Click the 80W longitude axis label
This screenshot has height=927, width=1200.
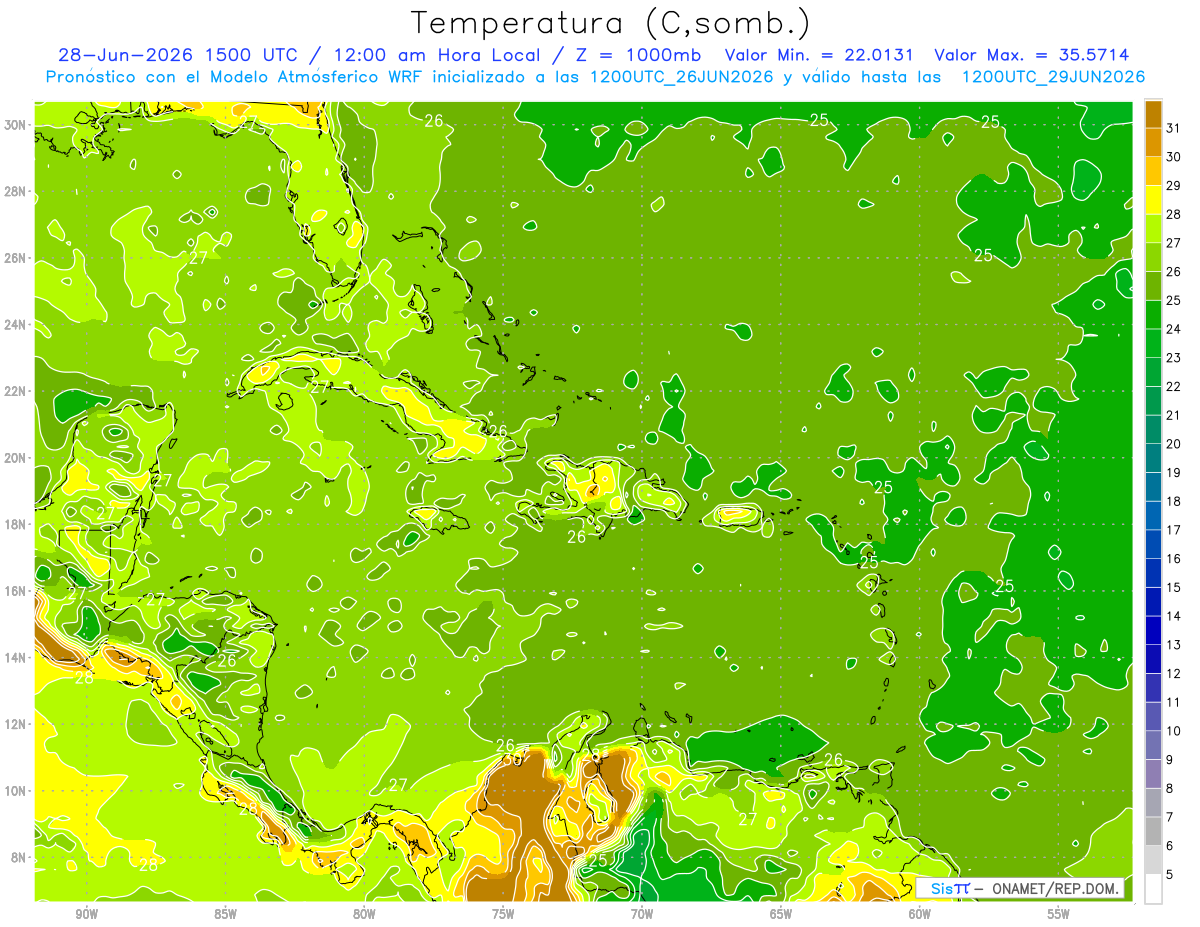coord(364,914)
